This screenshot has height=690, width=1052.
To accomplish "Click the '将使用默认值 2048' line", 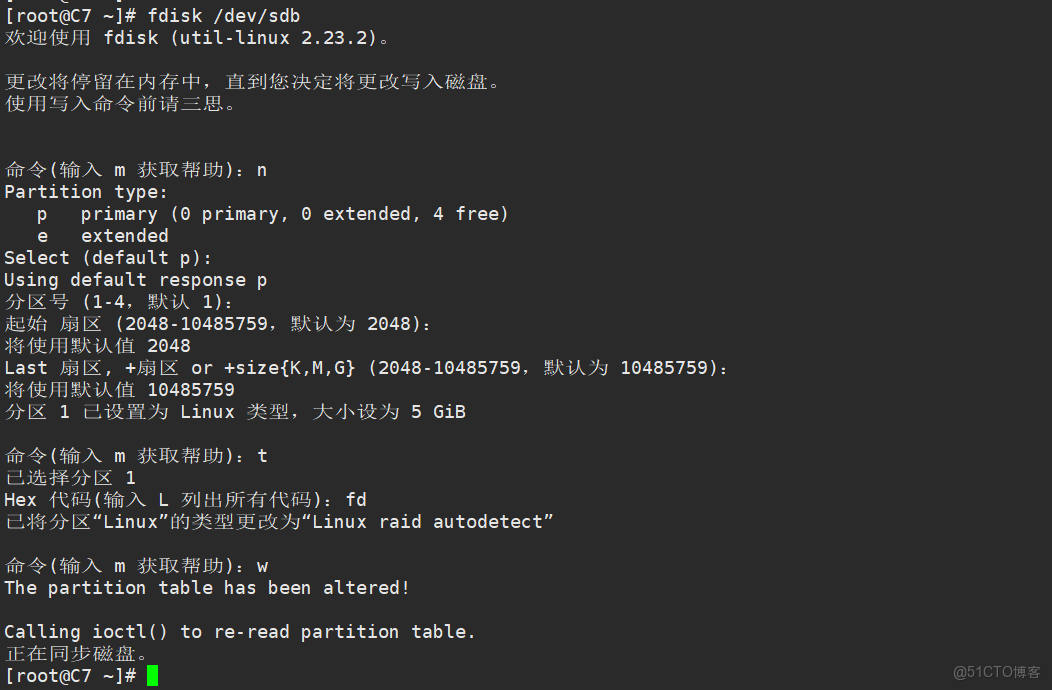I will [x=97, y=346].
